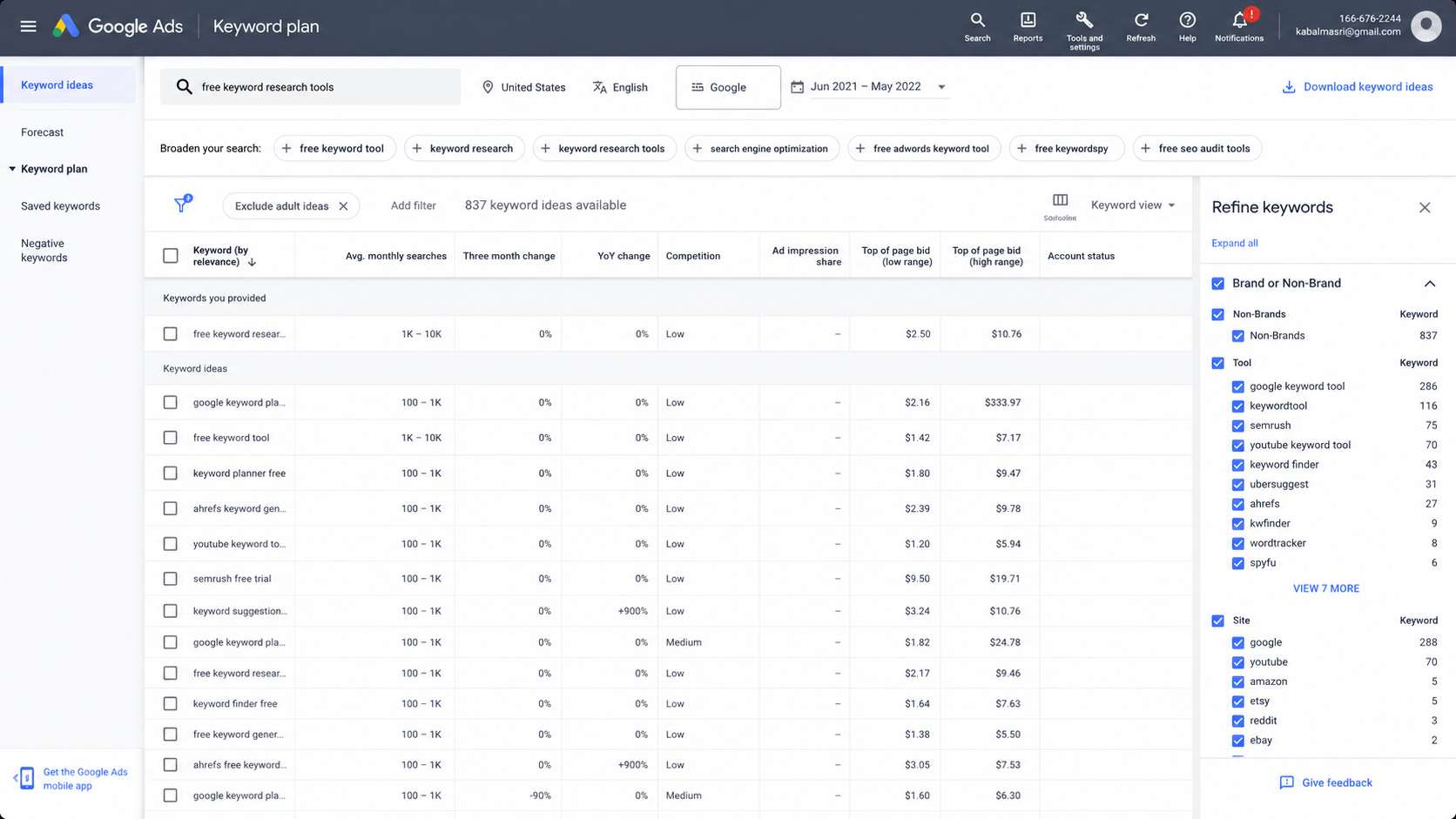Add 'free keywordspy' suggestion chip
The image size is (1456, 819).
[1067, 149]
